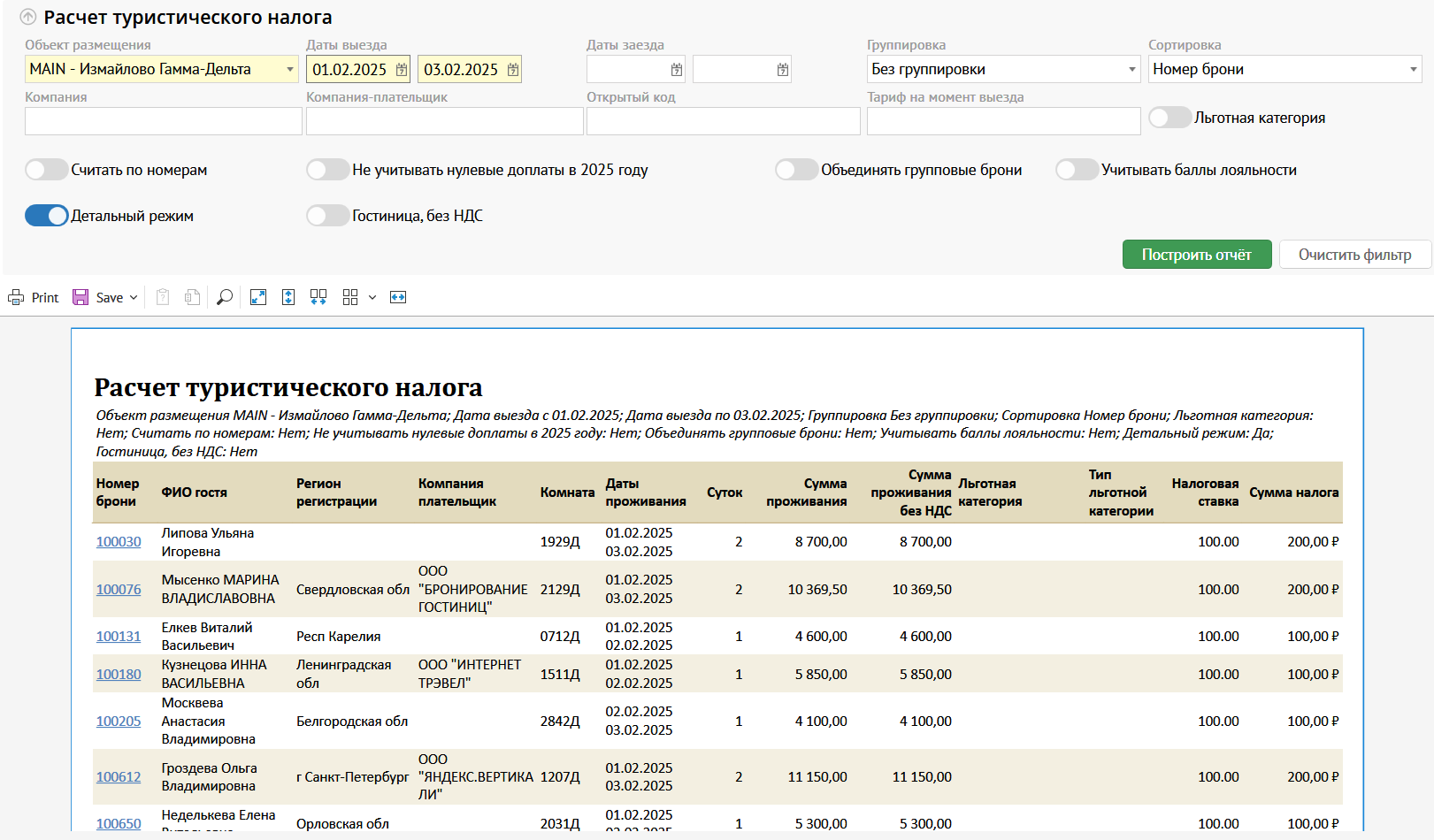The height and width of the screenshot is (840, 1434).
Task: Fit report to page height icon
Action: click(288, 298)
